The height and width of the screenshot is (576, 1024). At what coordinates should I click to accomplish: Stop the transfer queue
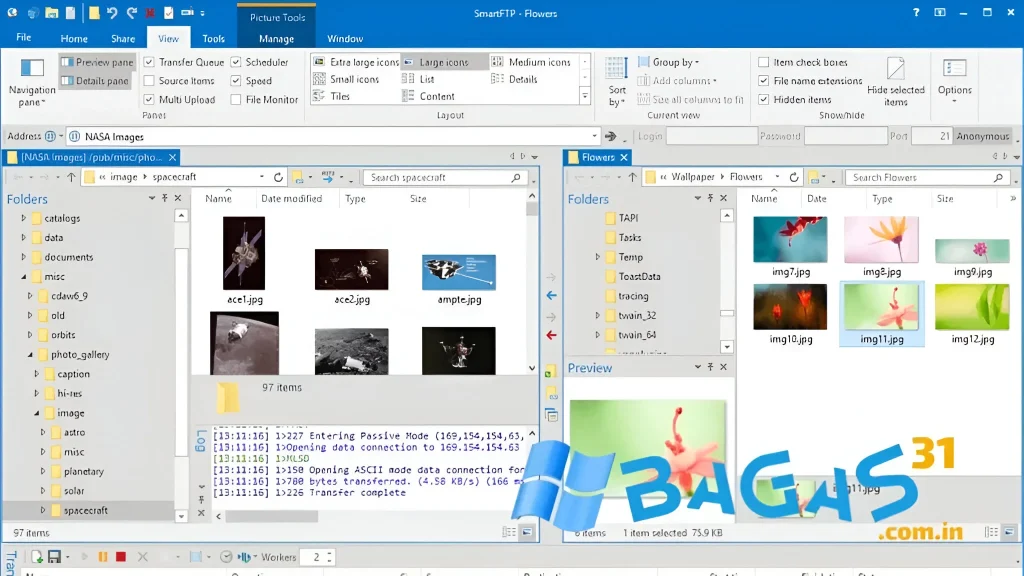tap(121, 557)
